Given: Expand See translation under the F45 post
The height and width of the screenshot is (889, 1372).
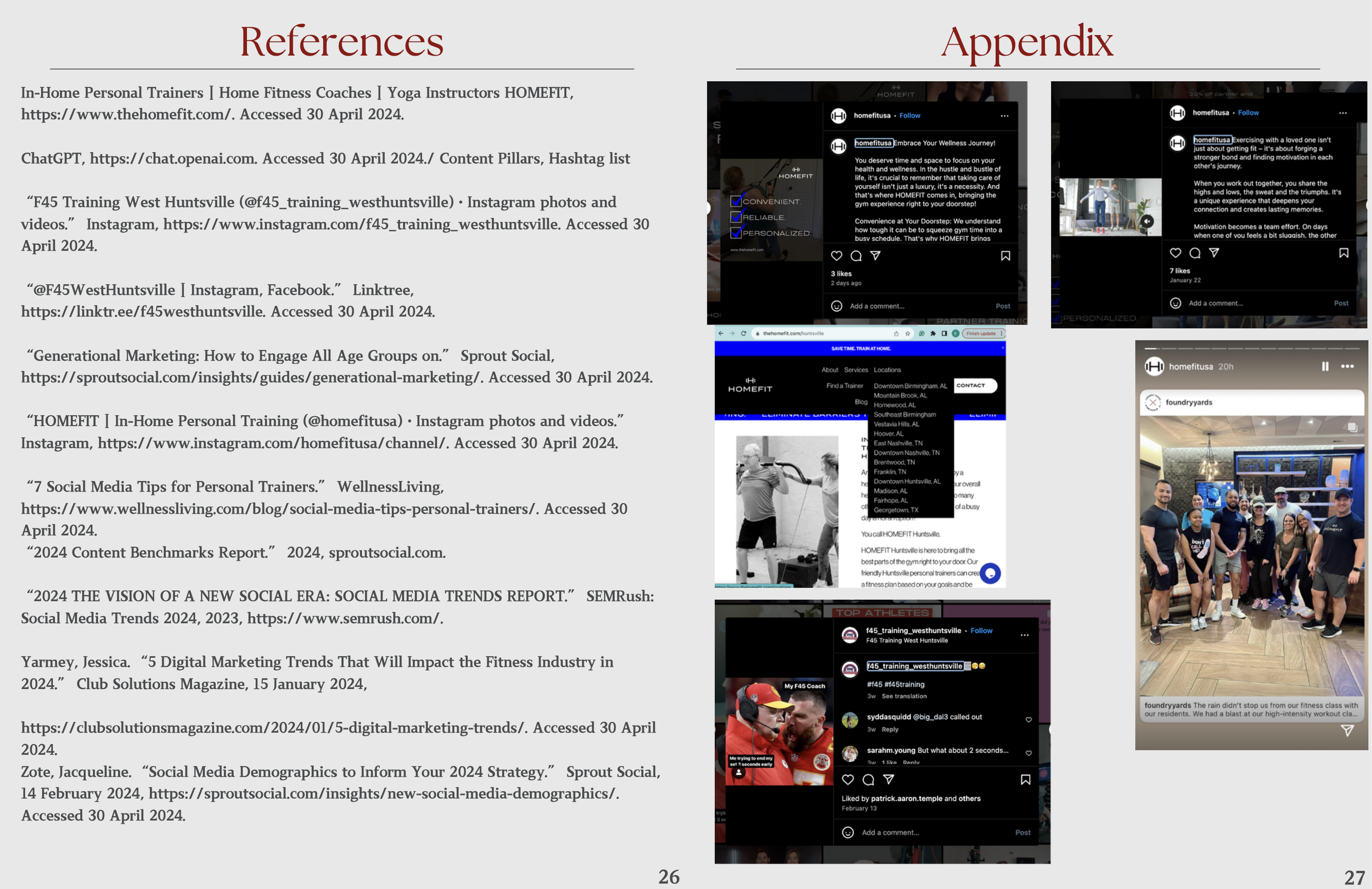Looking at the screenshot, I should [x=904, y=696].
